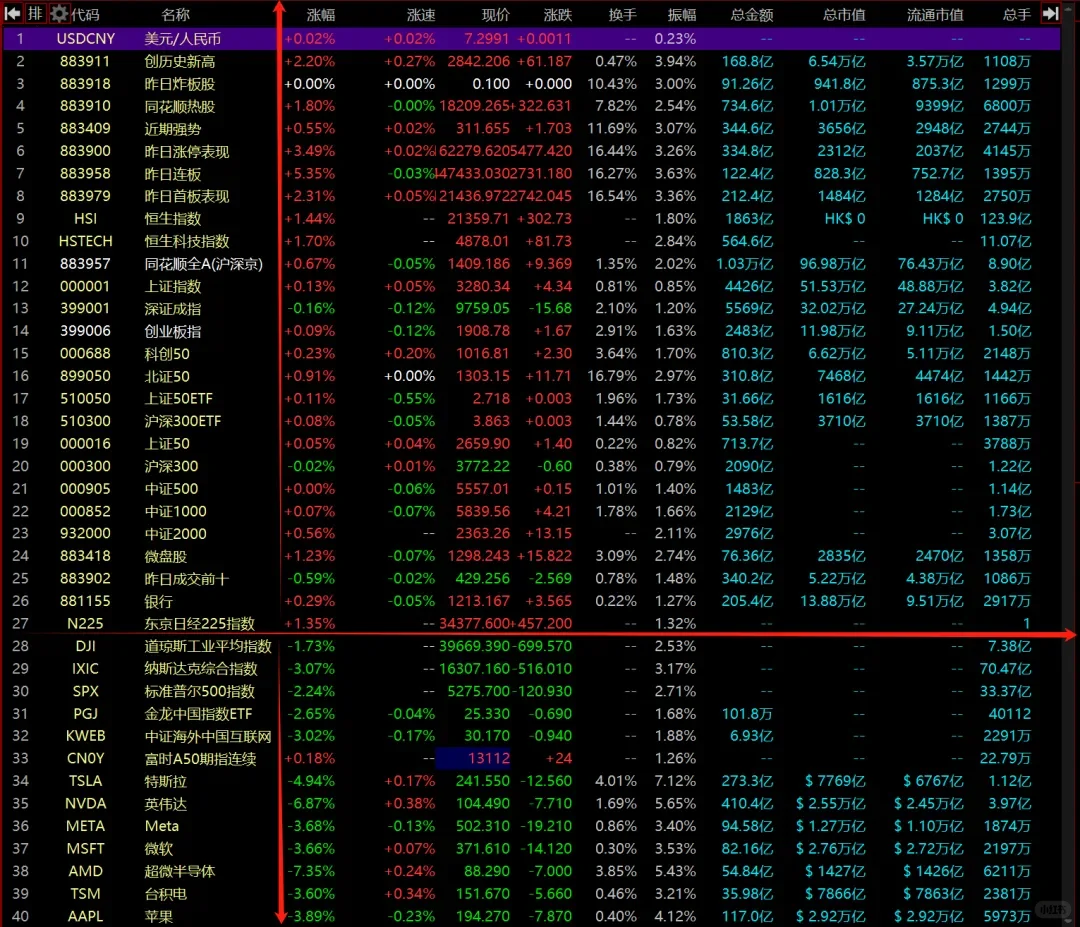Select the 510300 沪深300ETF row

[532, 421]
